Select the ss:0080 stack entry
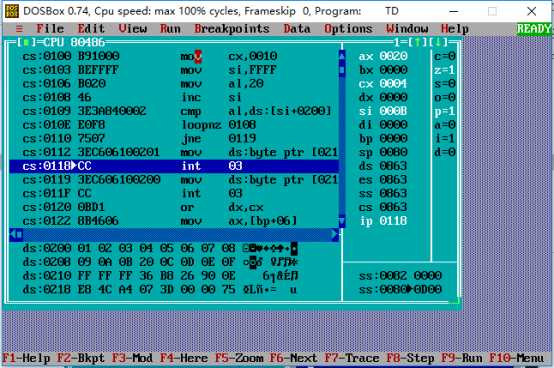This screenshot has height=368, width=554. click(x=400, y=289)
